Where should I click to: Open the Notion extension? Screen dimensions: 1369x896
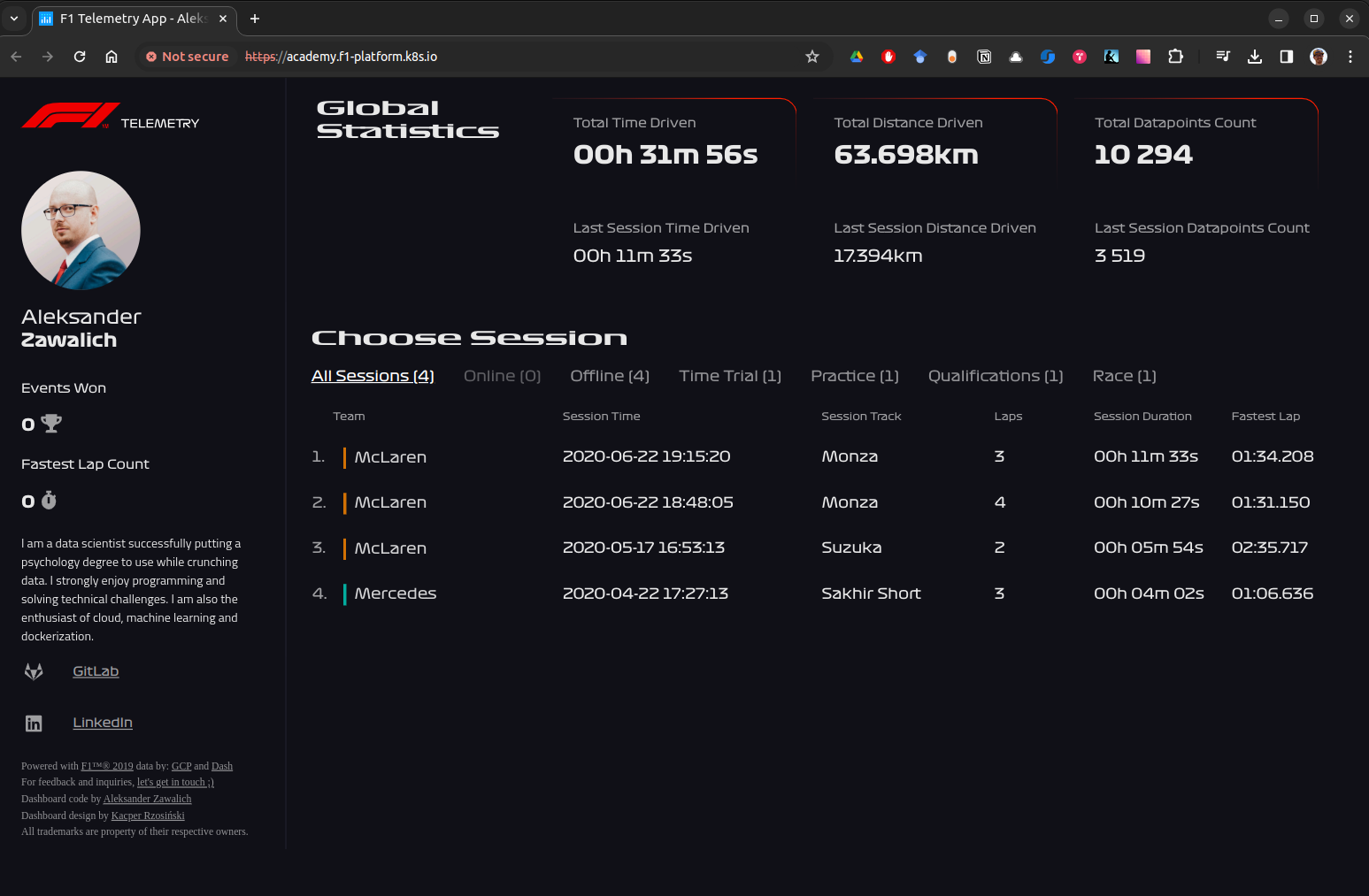tap(984, 57)
